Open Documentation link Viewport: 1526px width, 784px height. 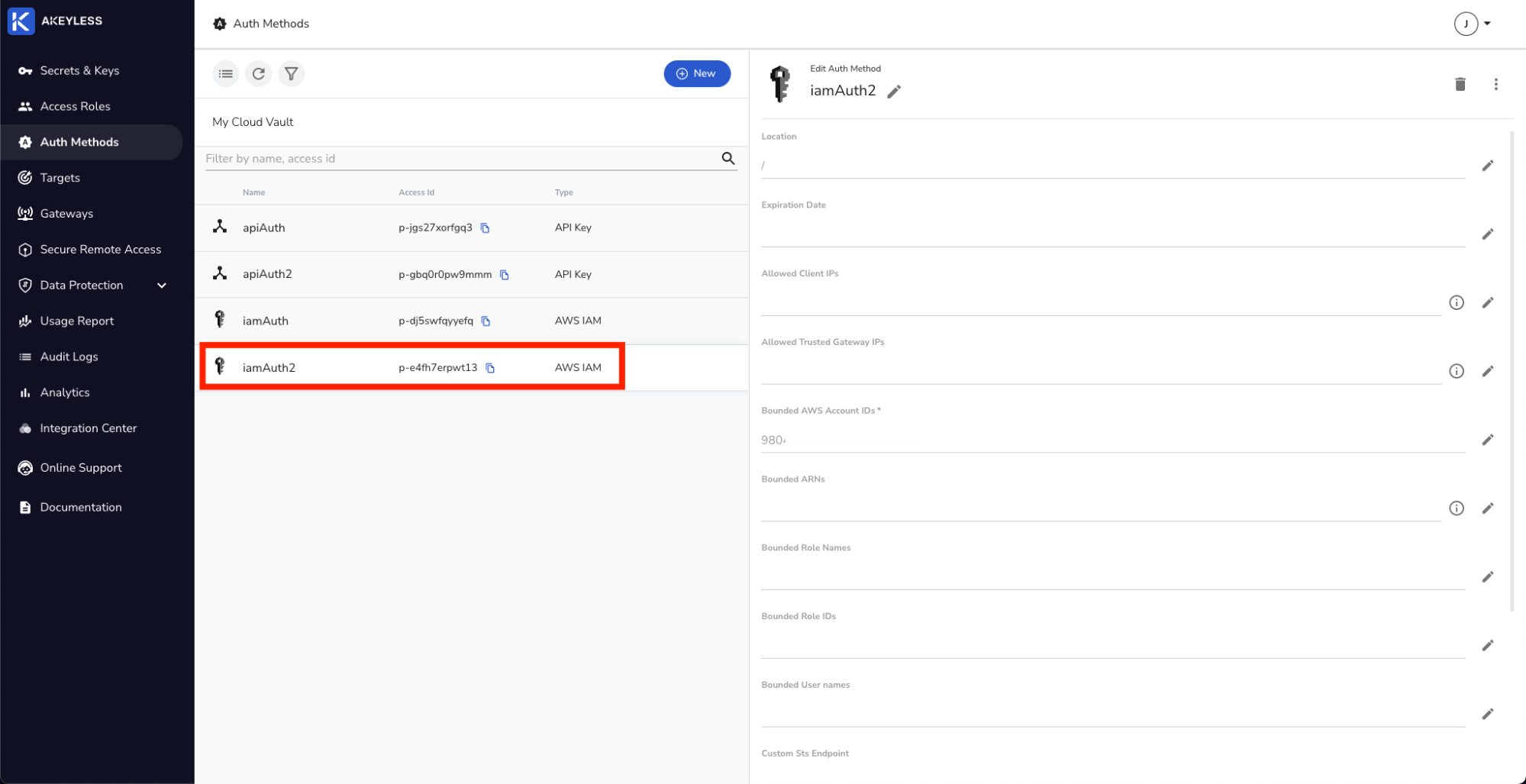click(80, 508)
